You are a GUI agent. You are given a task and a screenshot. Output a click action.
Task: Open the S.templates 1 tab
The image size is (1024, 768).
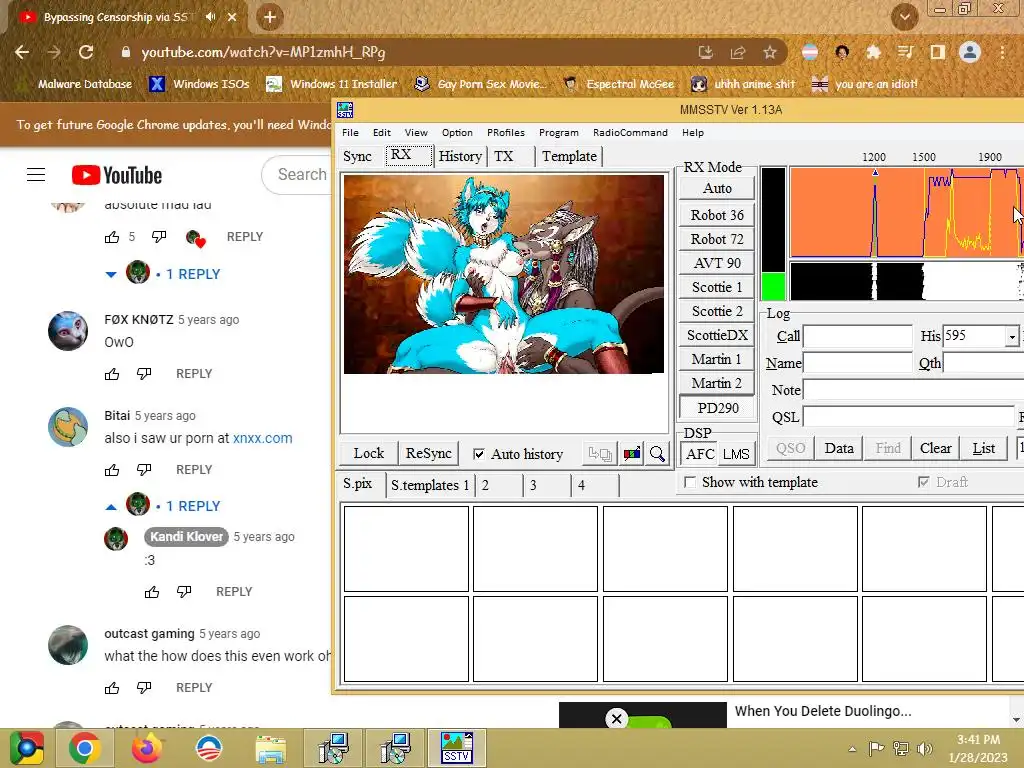(x=430, y=485)
